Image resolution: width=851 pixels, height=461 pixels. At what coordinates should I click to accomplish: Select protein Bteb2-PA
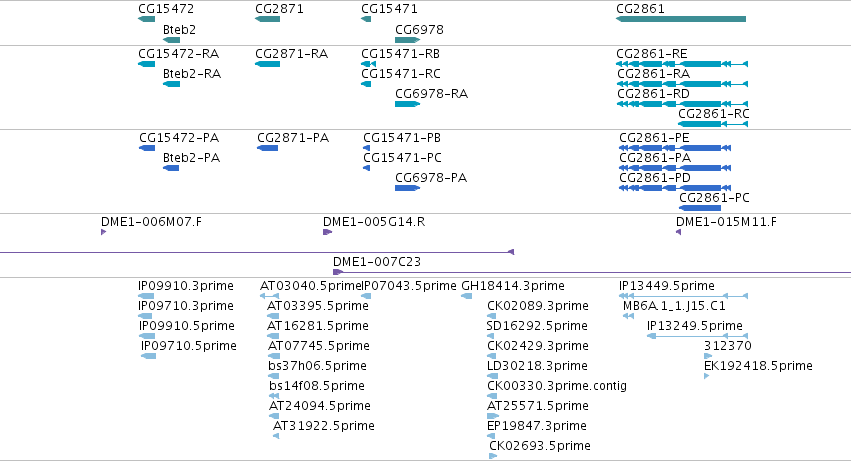pos(171,168)
